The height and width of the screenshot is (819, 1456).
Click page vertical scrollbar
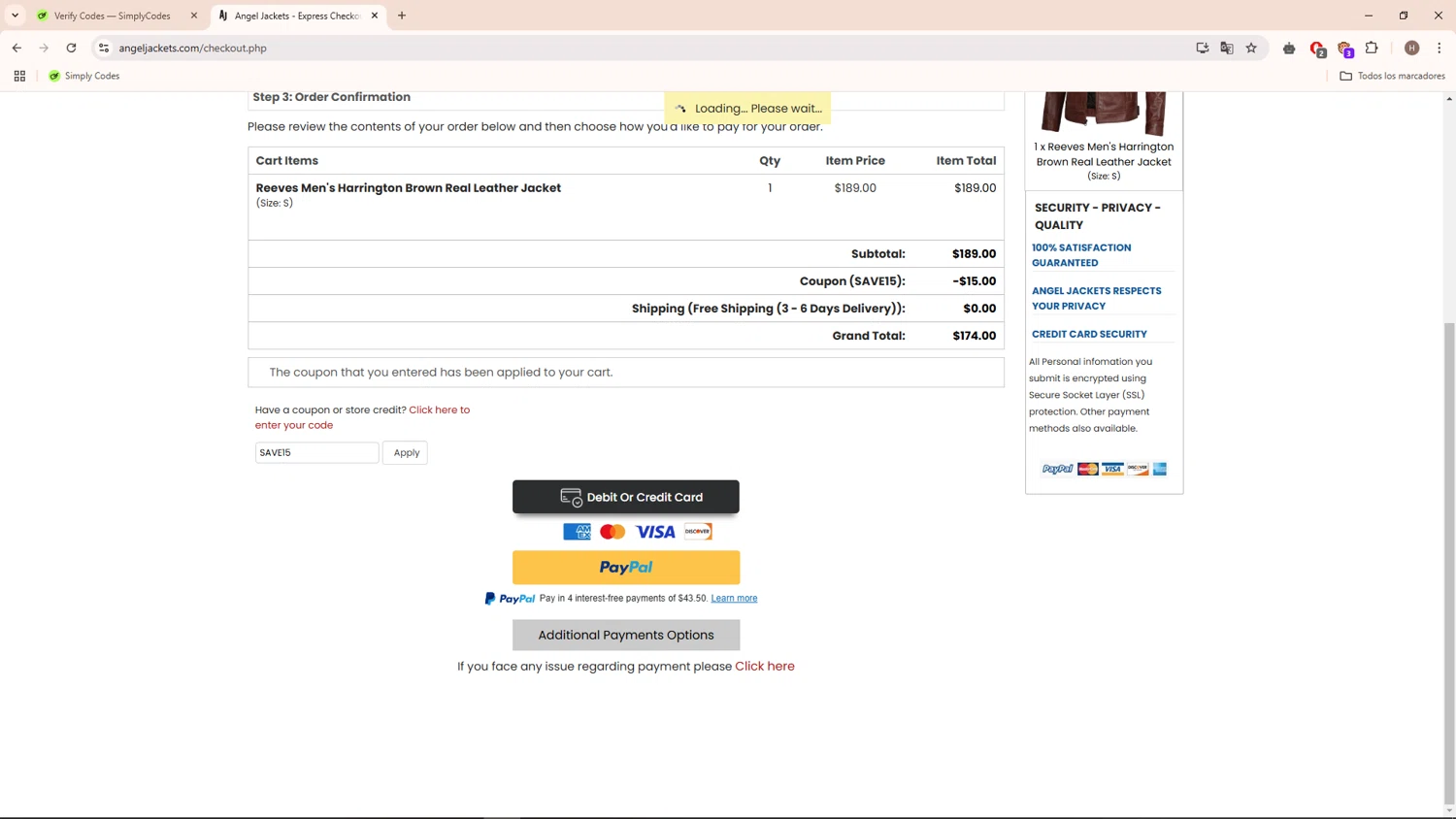[1449, 563]
